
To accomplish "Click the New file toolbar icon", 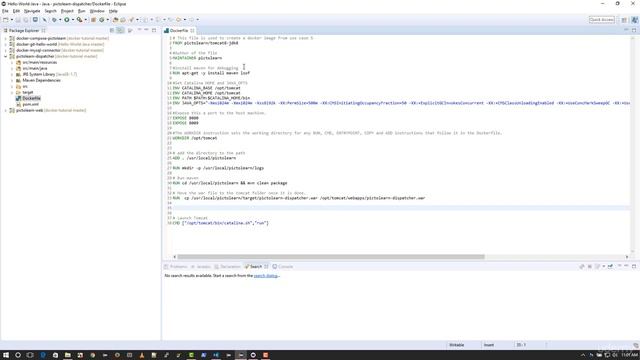I will tap(5, 20).
